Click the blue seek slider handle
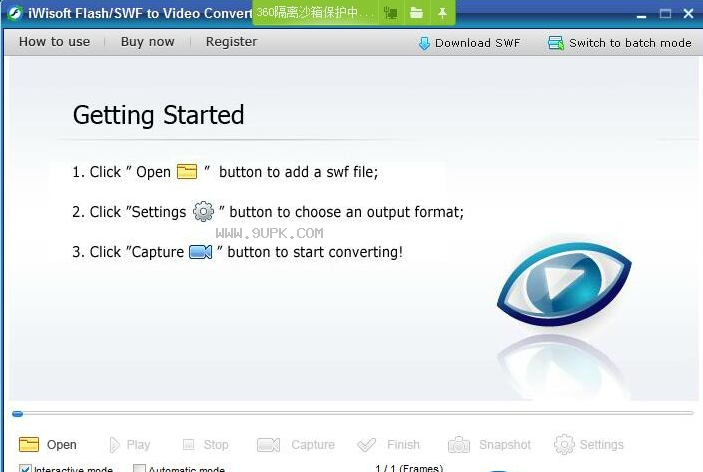 tap(17, 414)
